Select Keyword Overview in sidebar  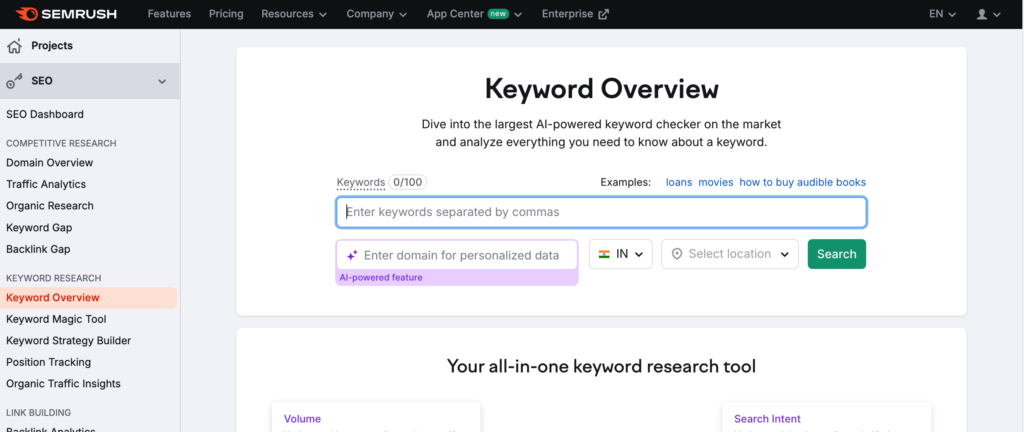click(x=88, y=298)
